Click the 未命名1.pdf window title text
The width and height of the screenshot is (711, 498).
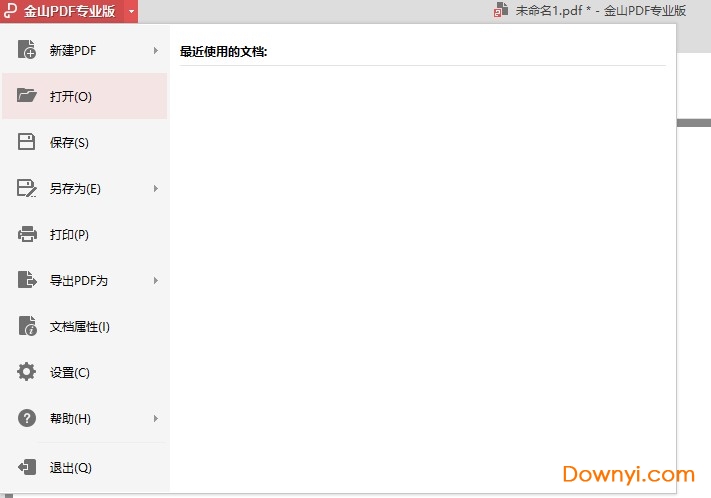[600, 10]
